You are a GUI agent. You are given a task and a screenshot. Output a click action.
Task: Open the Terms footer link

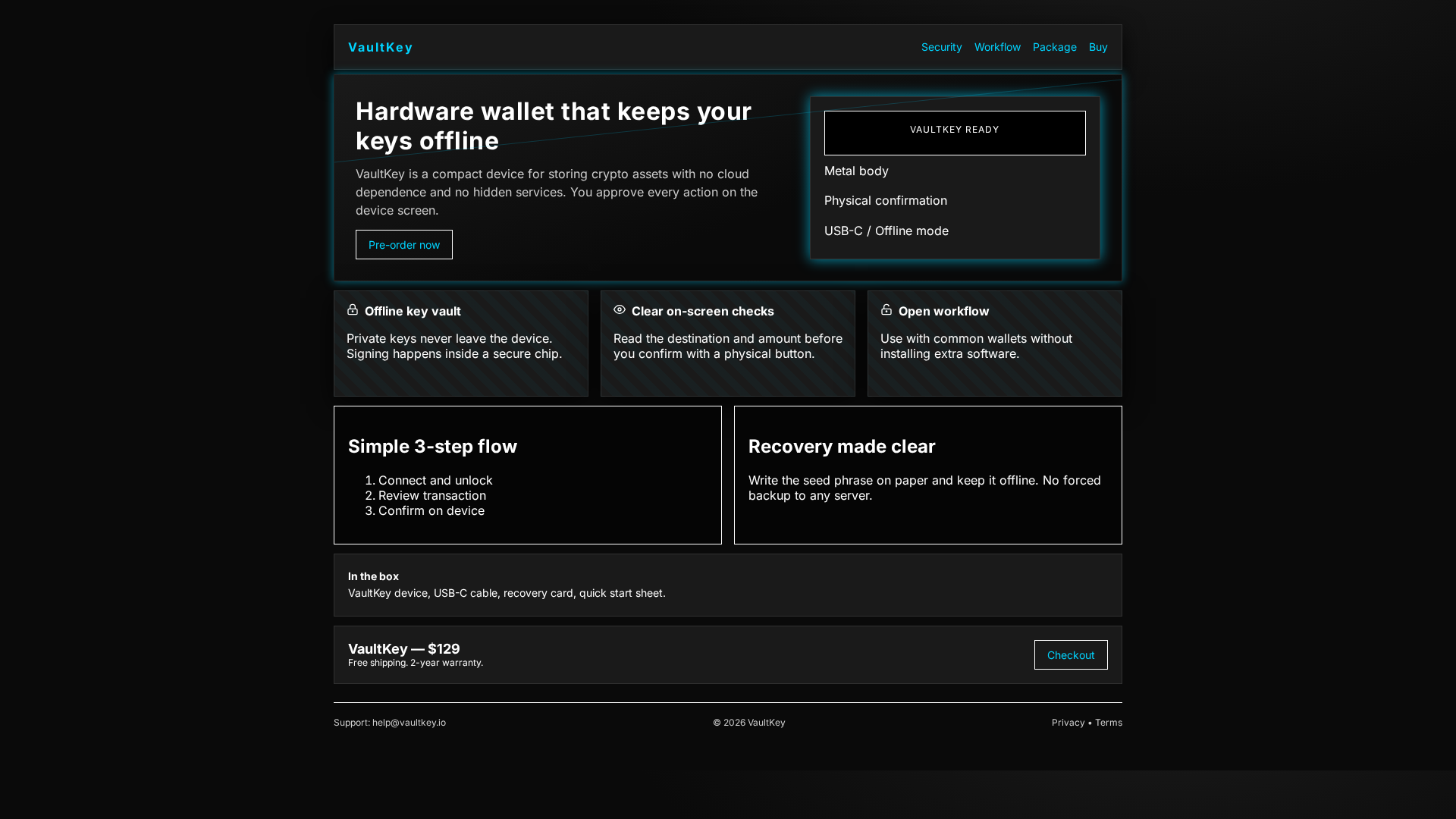(x=1109, y=723)
